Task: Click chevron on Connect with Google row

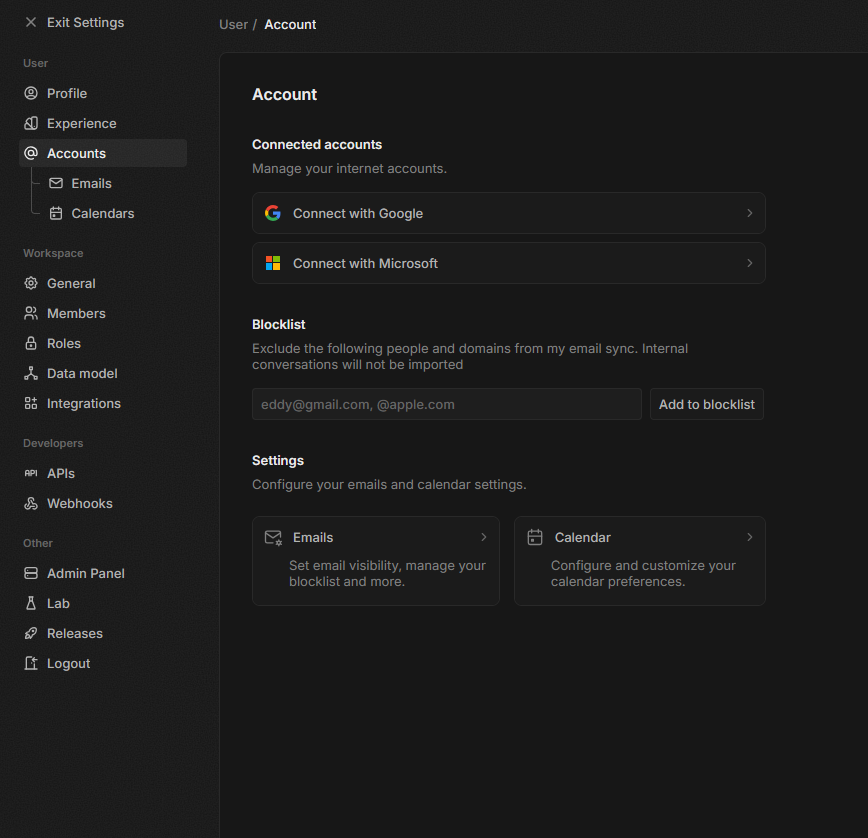Action: click(750, 213)
